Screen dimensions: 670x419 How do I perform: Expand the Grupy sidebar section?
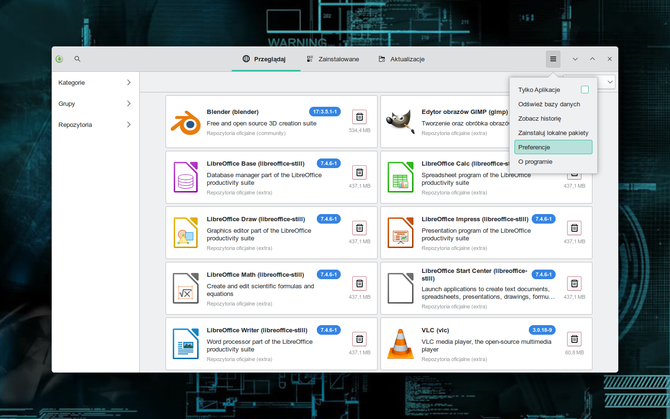click(x=95, y=103)
